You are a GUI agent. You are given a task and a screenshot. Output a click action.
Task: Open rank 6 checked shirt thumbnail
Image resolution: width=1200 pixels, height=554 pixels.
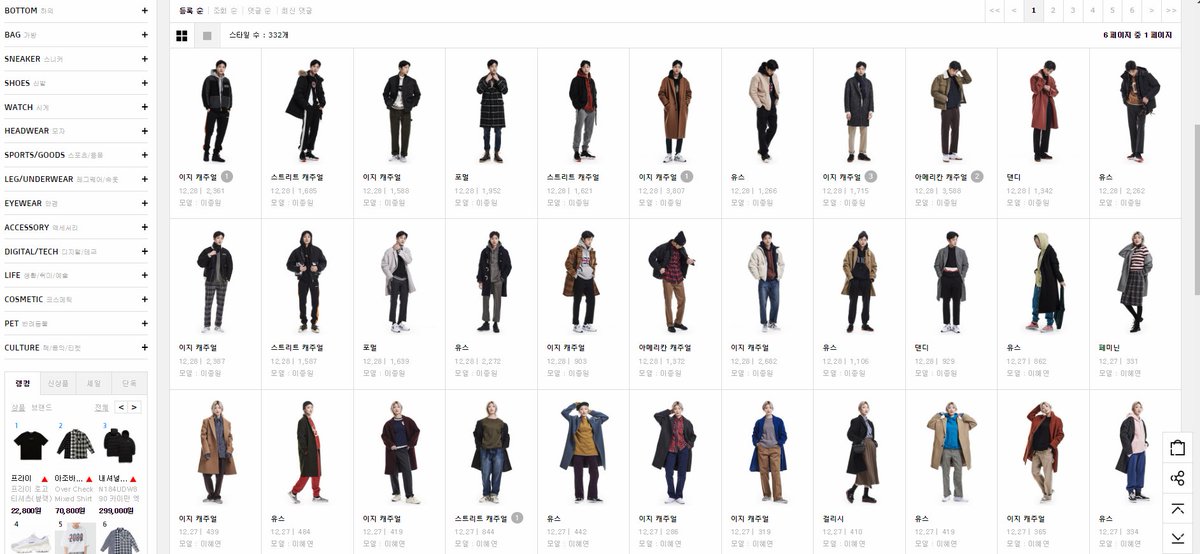point(120,542)
